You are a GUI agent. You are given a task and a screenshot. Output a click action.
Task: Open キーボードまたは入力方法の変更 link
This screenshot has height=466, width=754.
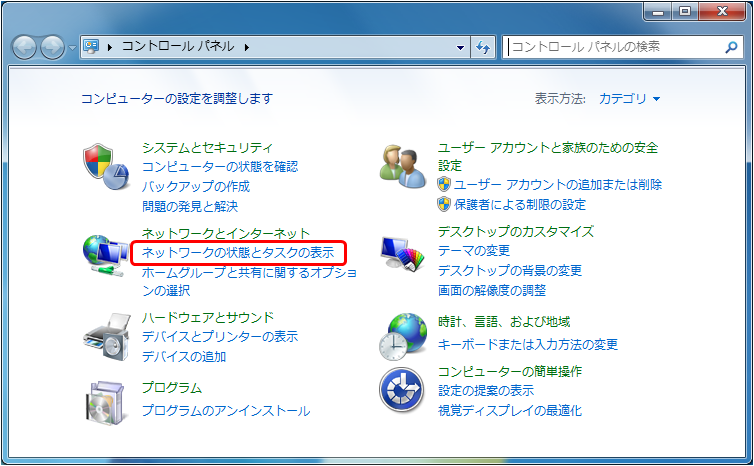528,344
